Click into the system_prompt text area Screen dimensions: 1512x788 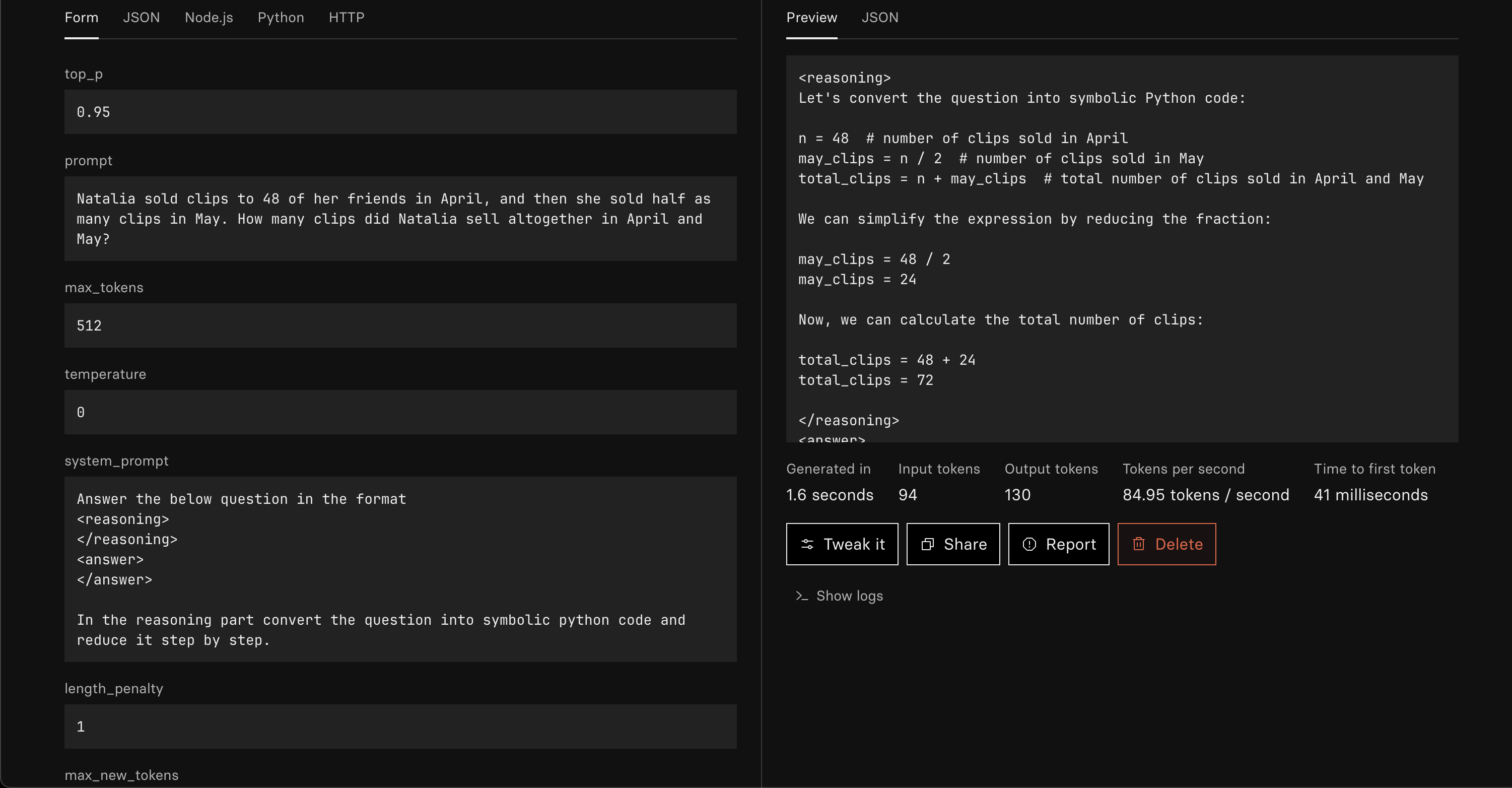click(x=400, y=569)
